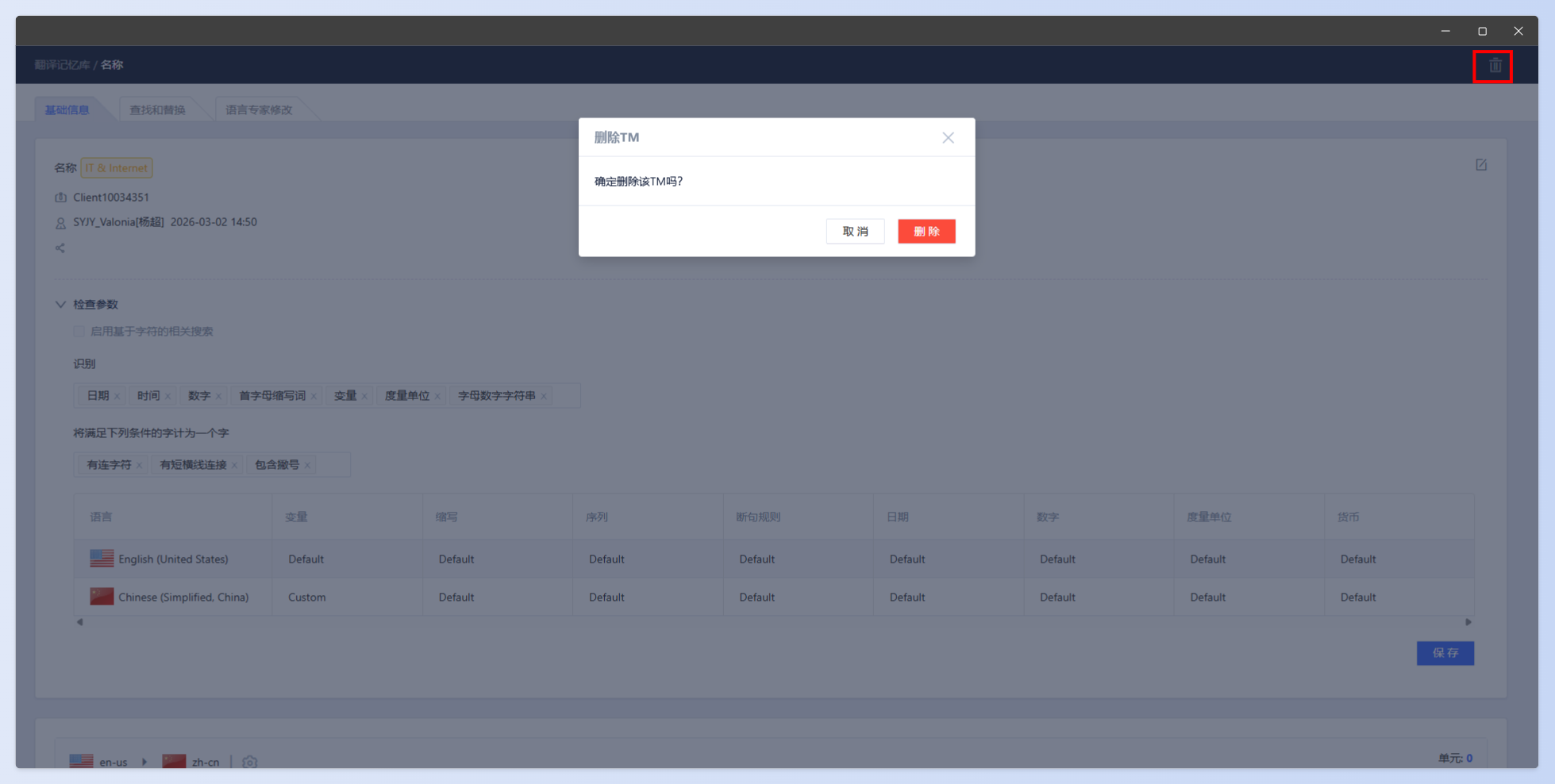Confirm deletion with red 删除 button
This screenshot has width=1555, height=784.
coord(926,231)
